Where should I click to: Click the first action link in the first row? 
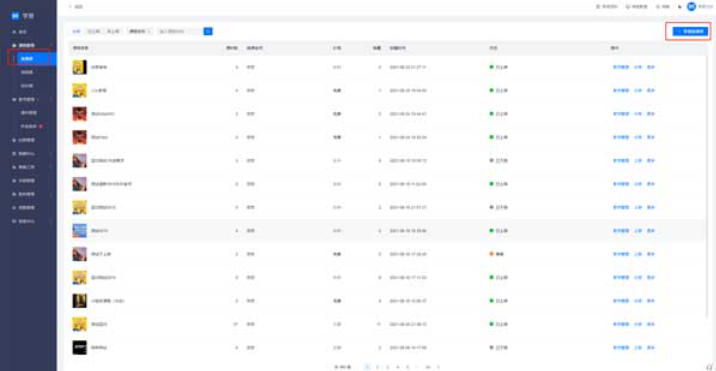[x=621, y=67]
